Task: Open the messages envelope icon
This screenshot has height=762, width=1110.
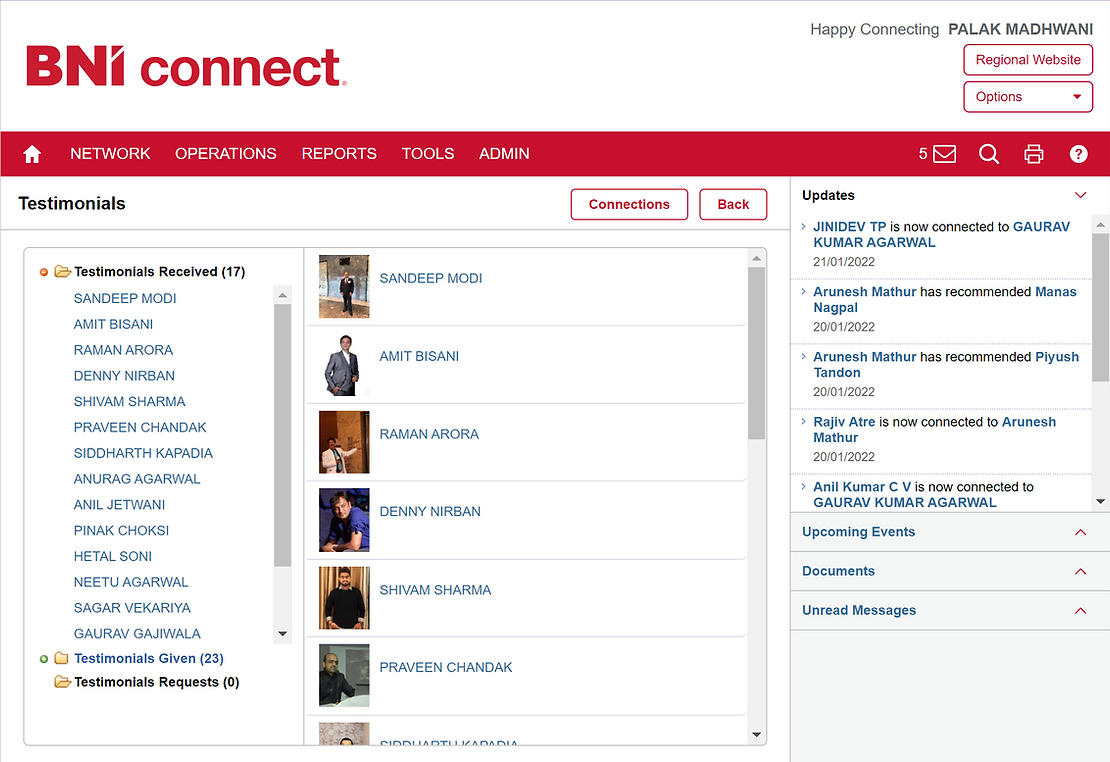Action: (x=943, y=154)
